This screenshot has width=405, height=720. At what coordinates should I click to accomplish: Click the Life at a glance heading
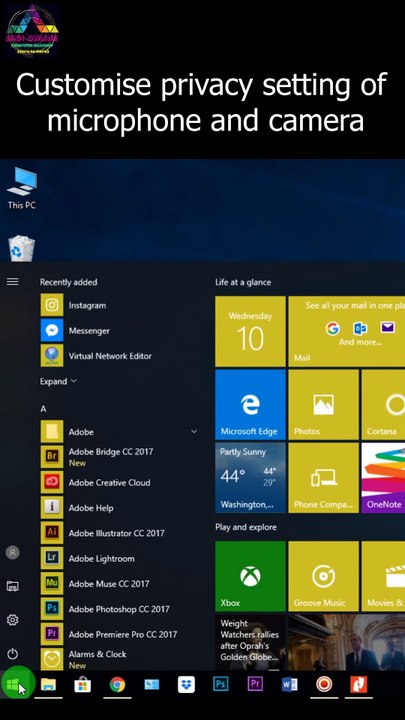click(243, 282)
